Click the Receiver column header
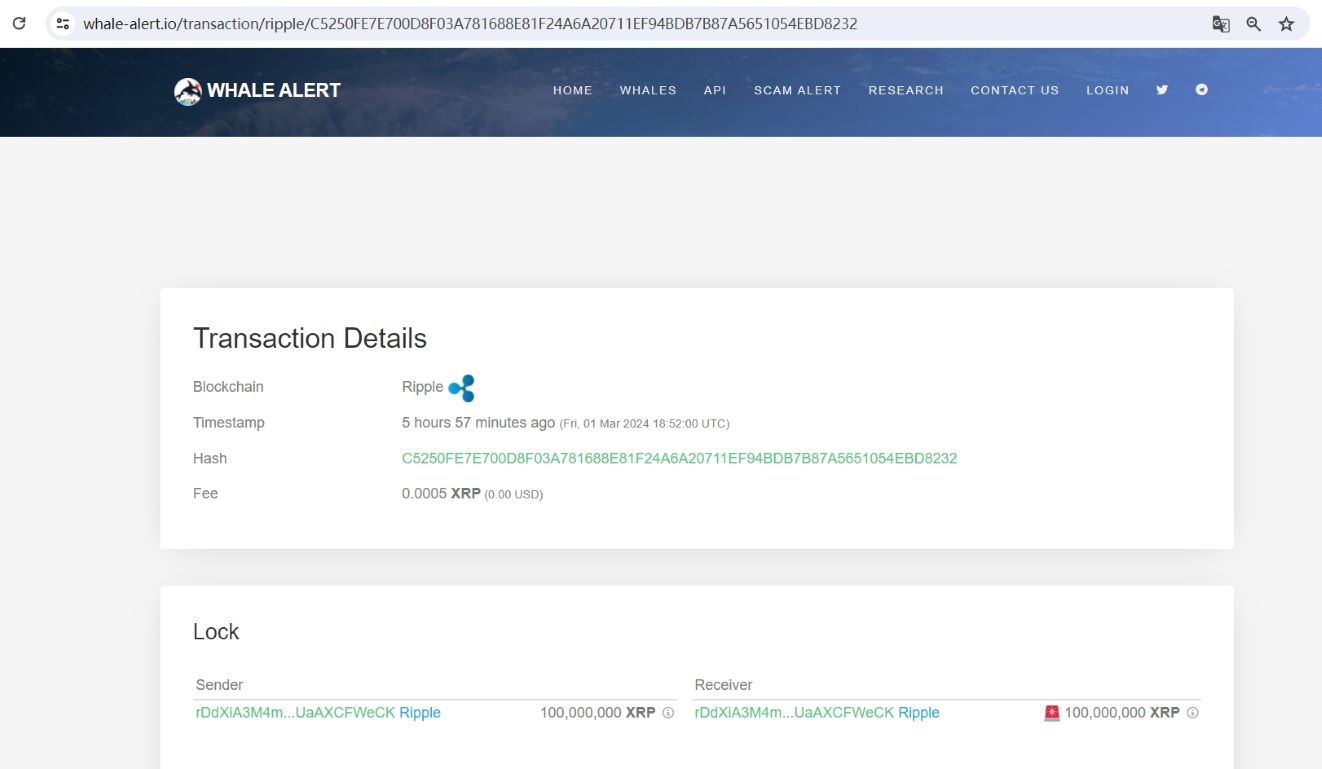Screen dimensions: 1322x769 pyautogui.click(x=723, y=685)
